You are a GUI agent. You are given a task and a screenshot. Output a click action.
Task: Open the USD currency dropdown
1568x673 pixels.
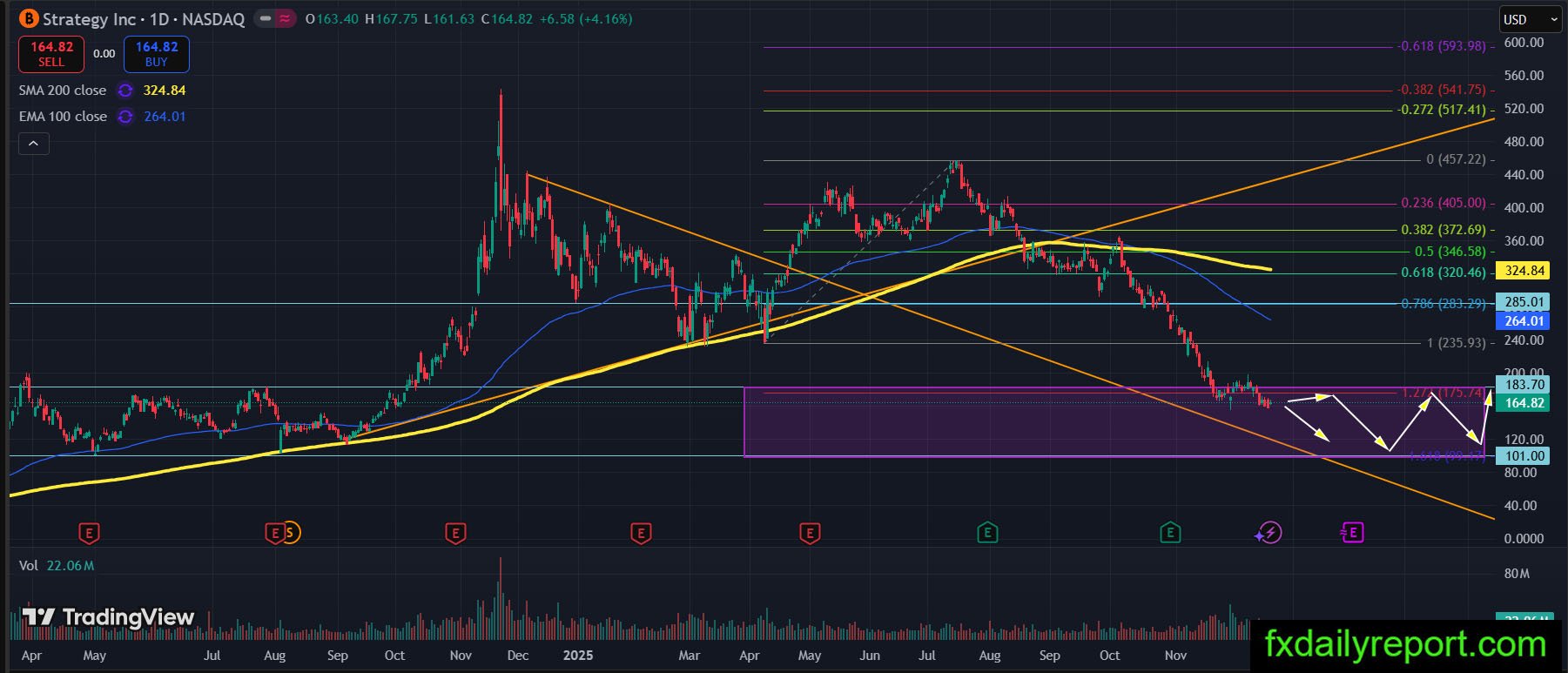point(1530,19)
